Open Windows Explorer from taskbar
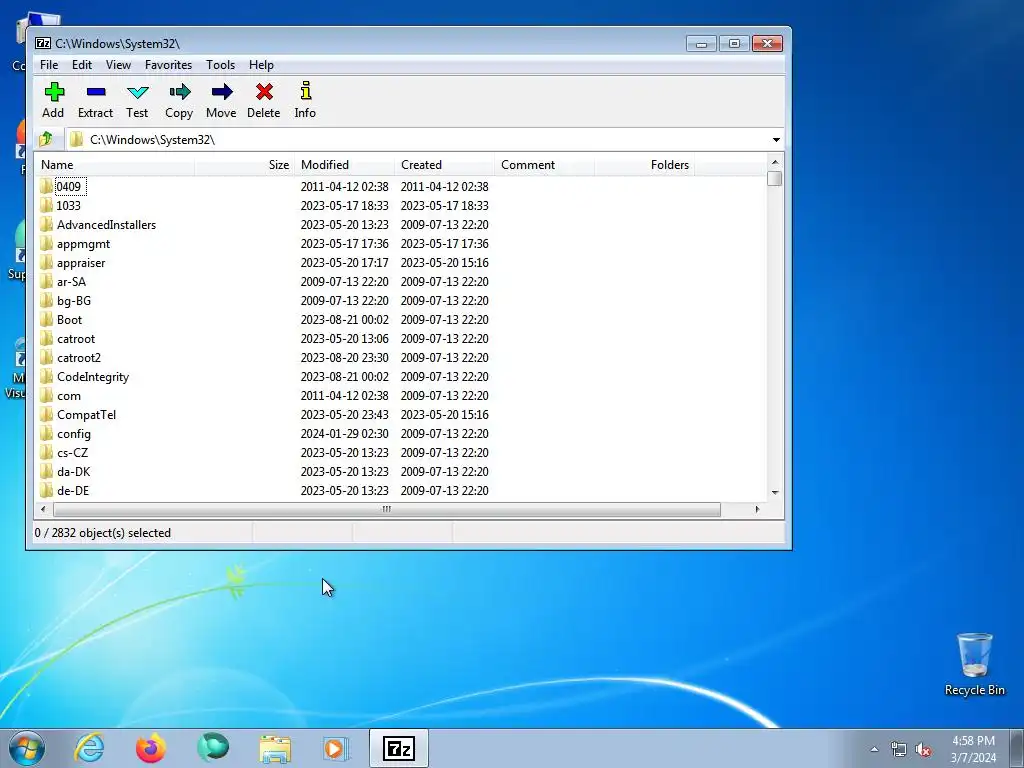 [x=275, y=749]
